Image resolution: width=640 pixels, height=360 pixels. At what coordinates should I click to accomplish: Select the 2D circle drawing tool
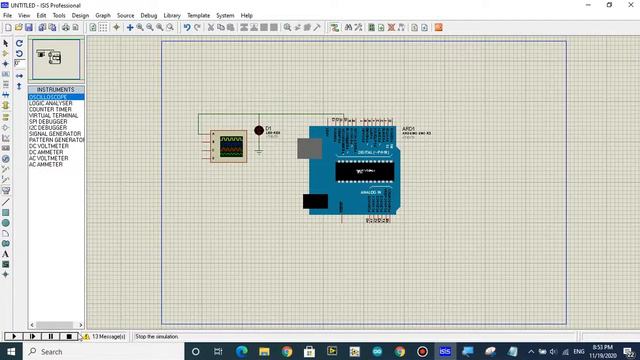pyautogui.click(x=5, y=223)
